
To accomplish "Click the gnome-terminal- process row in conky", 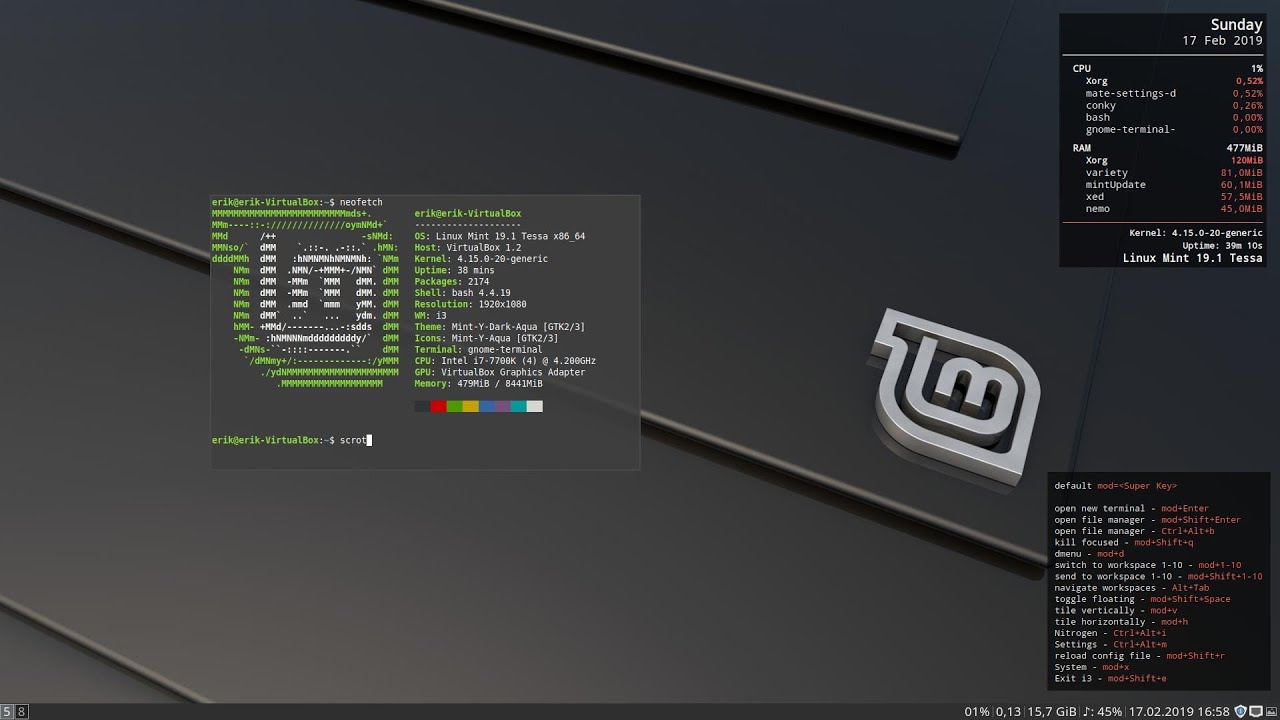I will (1173, 129).
